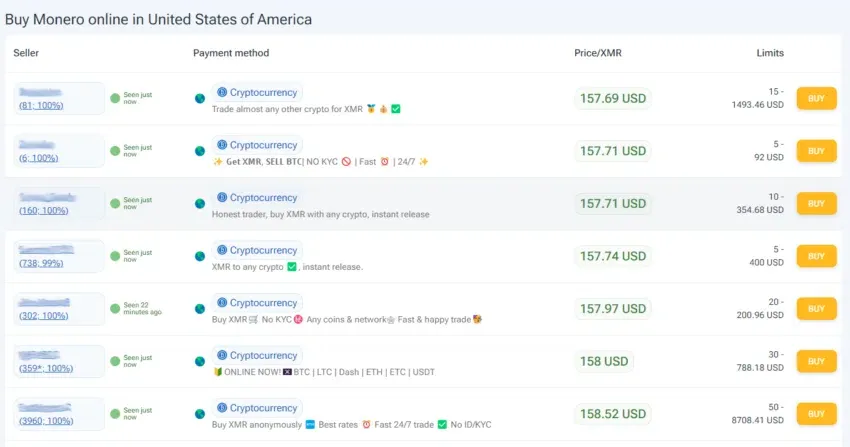Click green online dot in 354.68 USD limit row

coord(115,204)
